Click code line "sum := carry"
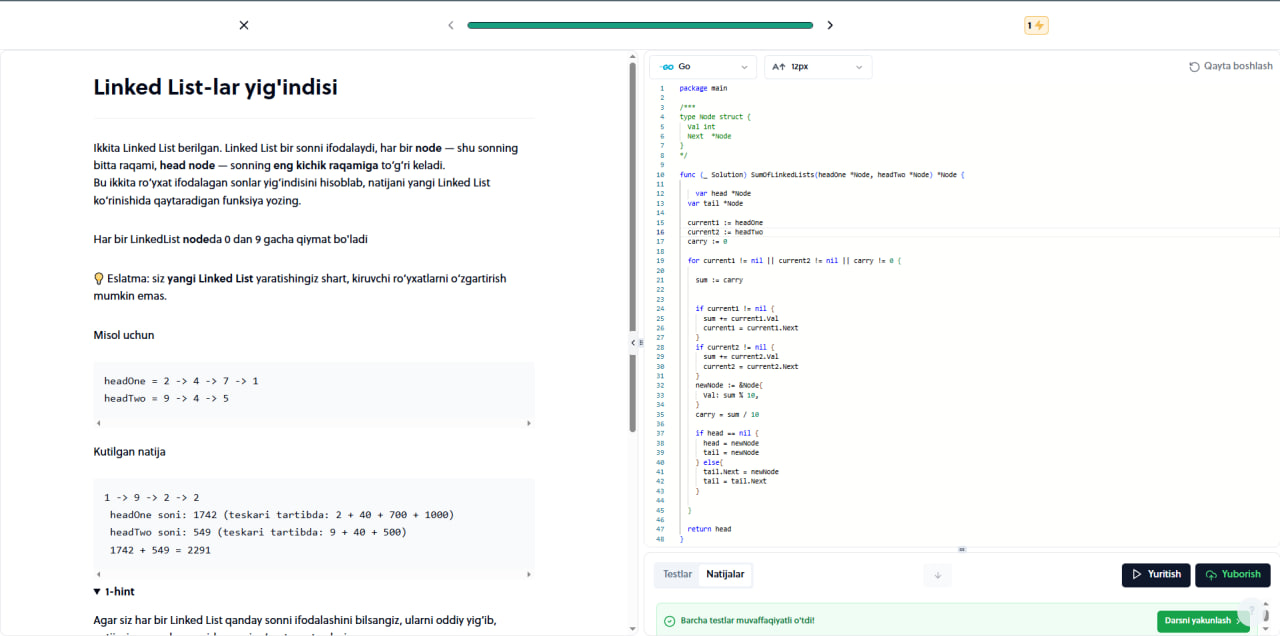1280x636 pixels. point(719,280)
